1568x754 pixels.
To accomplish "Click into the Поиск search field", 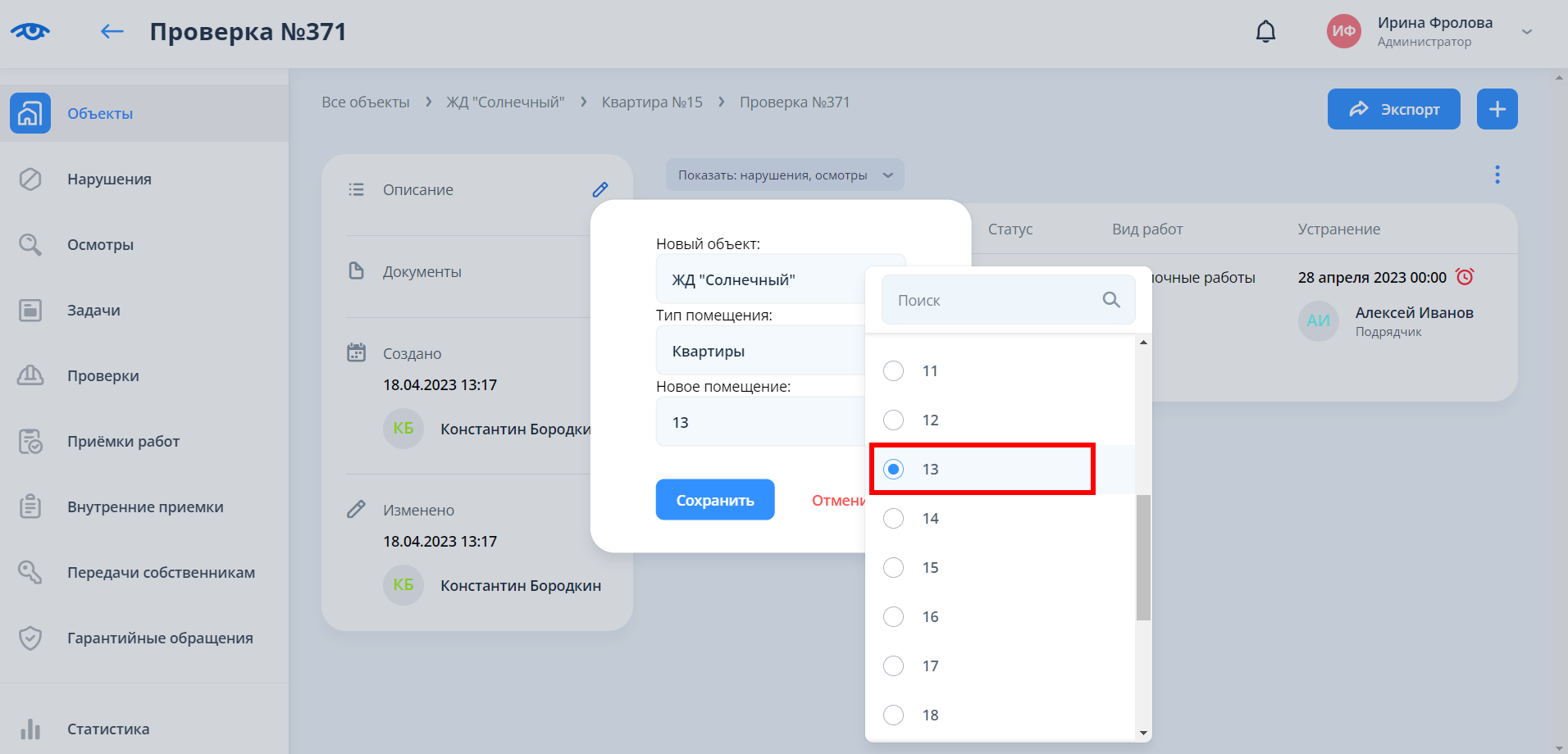I will [992, 300].
